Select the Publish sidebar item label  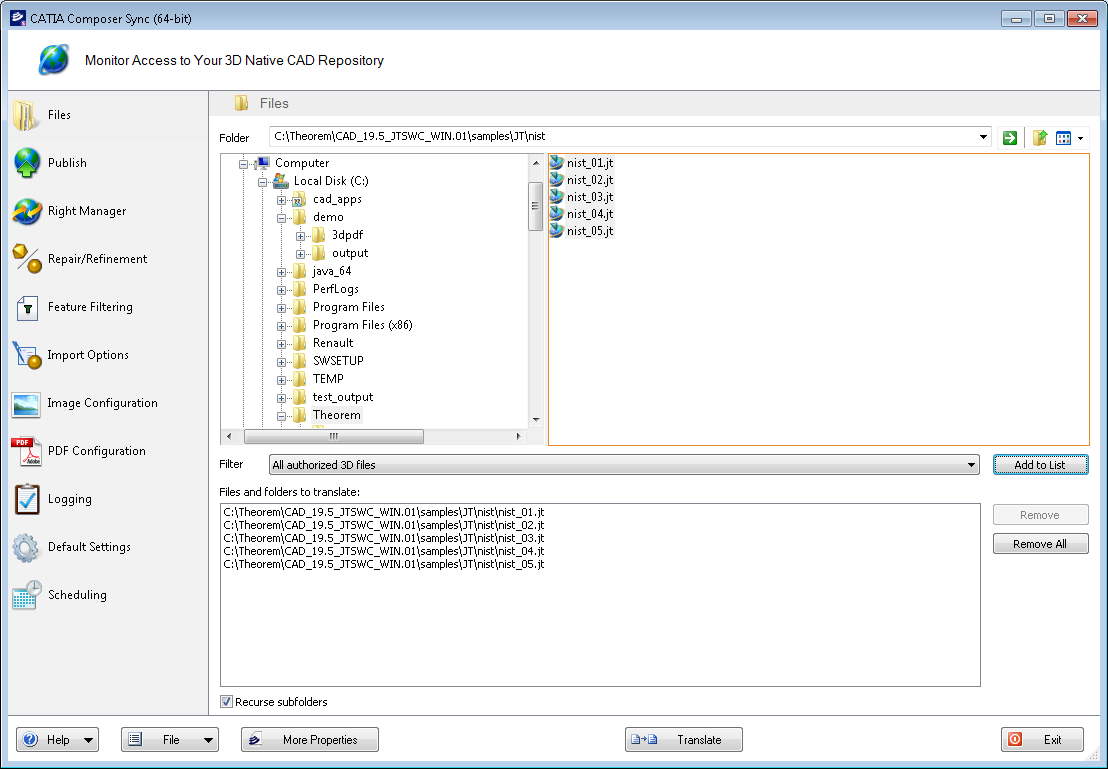67,163
